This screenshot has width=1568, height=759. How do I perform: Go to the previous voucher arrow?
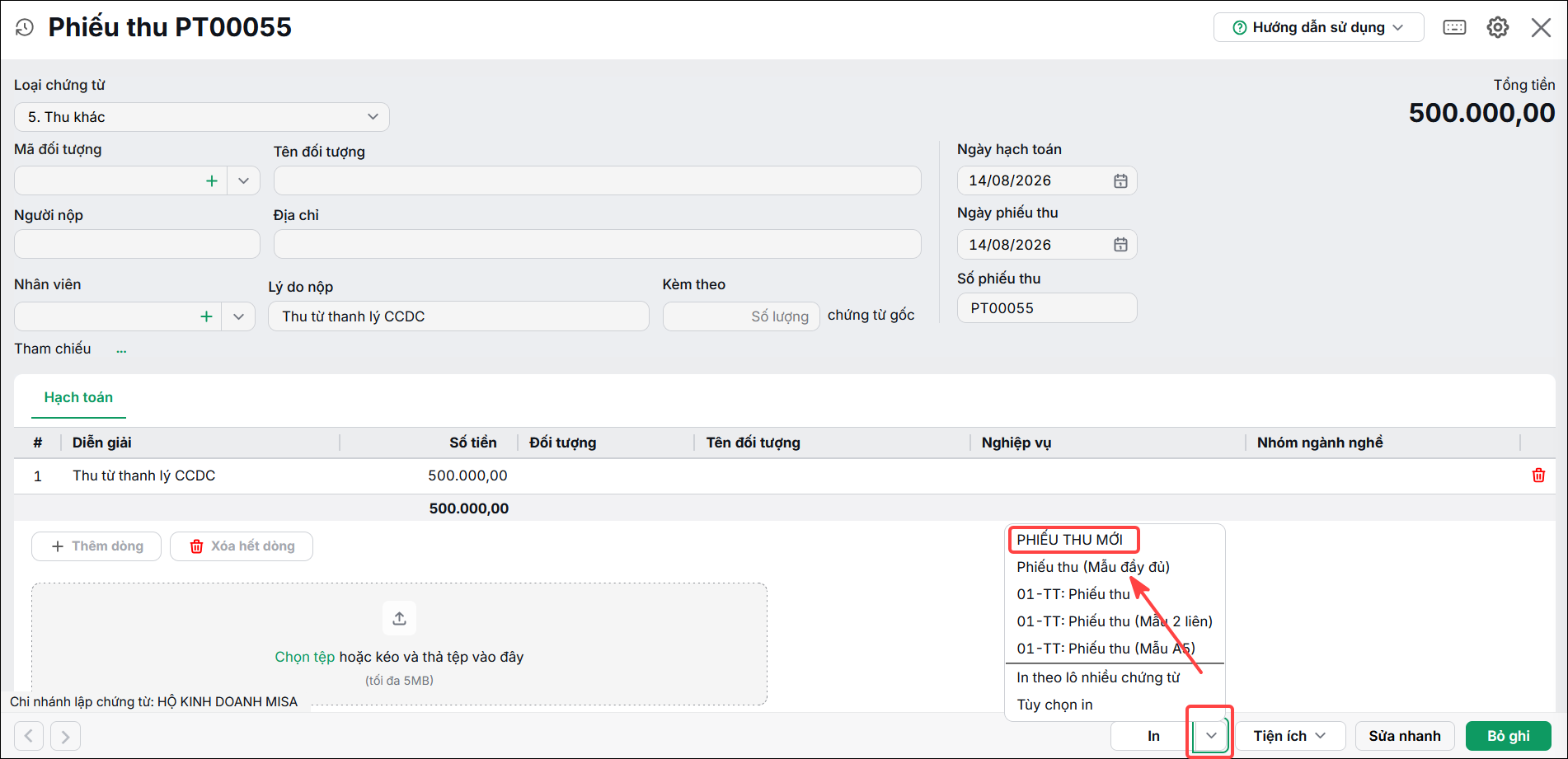tap(29, 736)
